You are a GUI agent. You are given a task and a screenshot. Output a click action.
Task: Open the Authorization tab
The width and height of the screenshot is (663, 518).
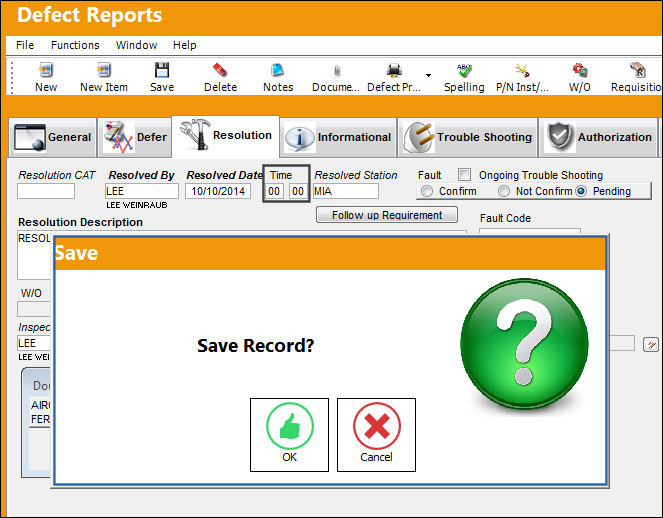pyautogui.click(x=598, y=137)
